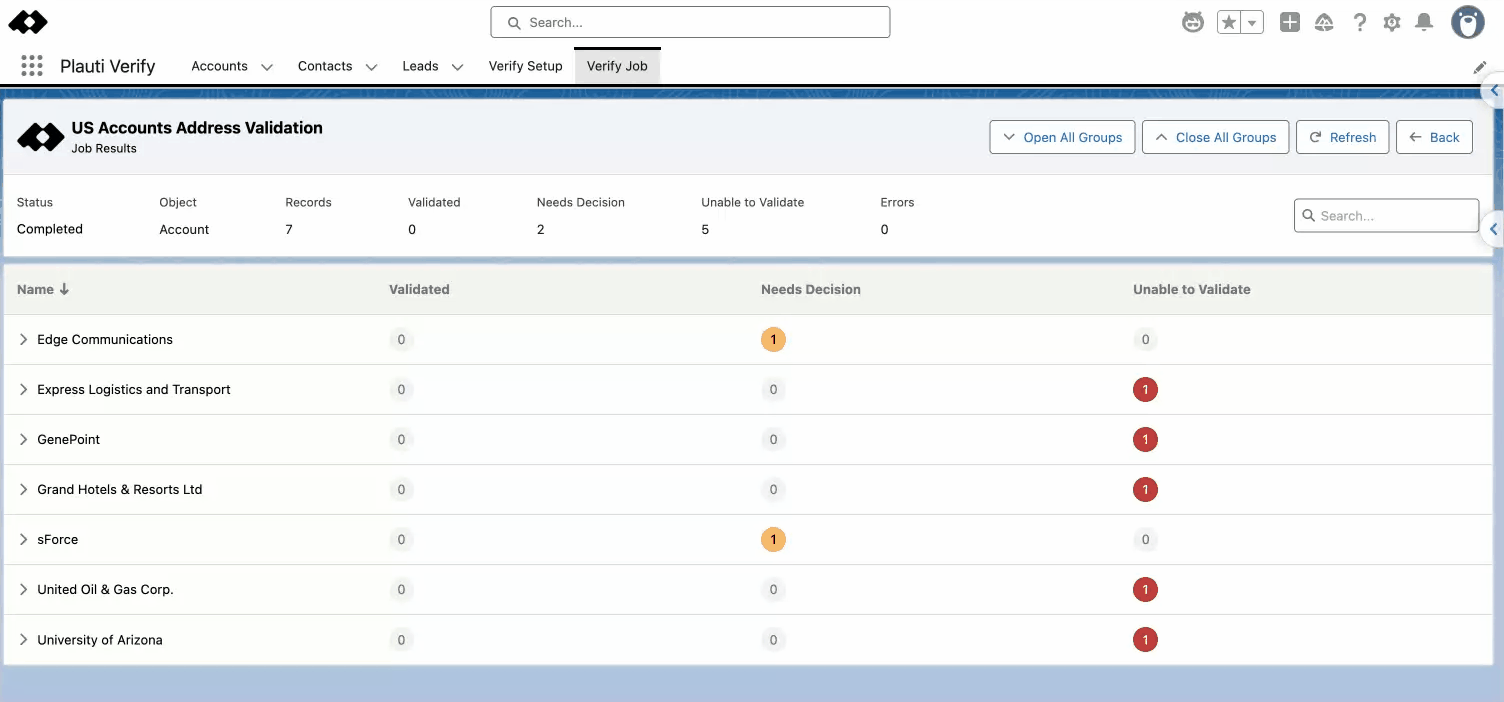Image resolution: width=1504 pixels, height=702 pixels.
Task: Switch to the Verify Setup tab
Action: (x=525, y=66)
